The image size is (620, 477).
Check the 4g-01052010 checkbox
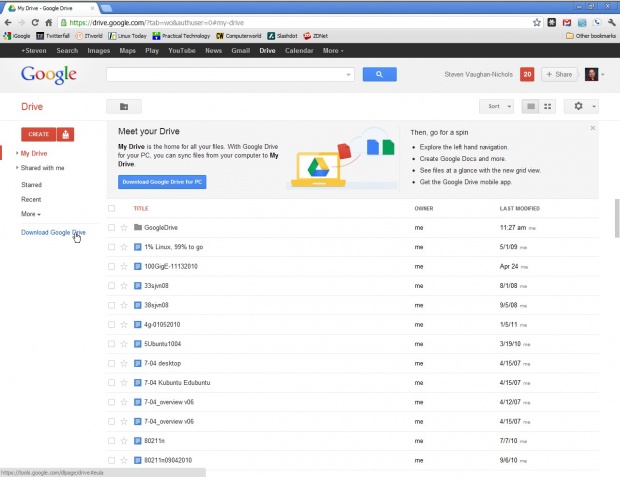coord(112,324)
